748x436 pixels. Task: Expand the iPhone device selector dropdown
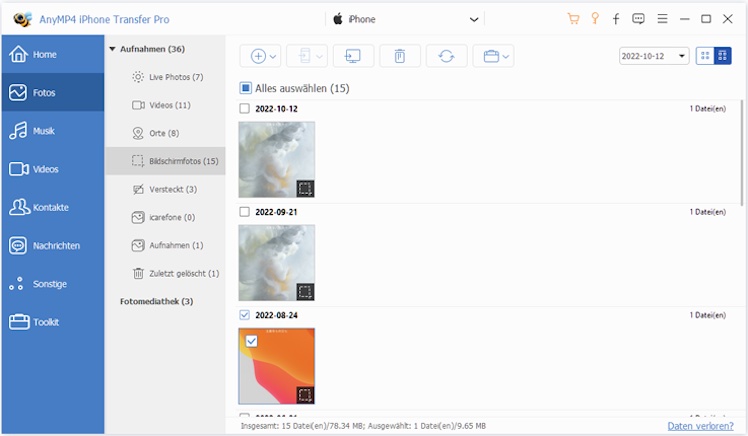(x=473, y=19)
